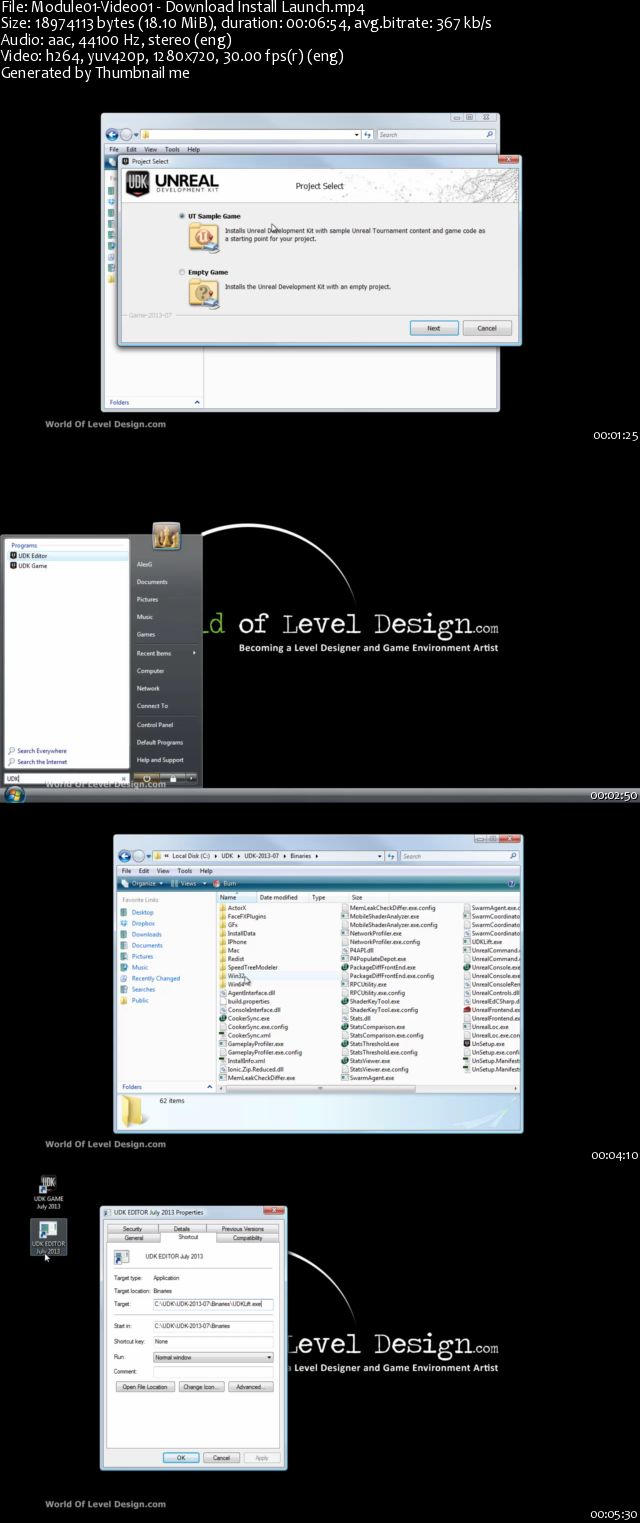Select the Empty Game radio option

[181, 272]
